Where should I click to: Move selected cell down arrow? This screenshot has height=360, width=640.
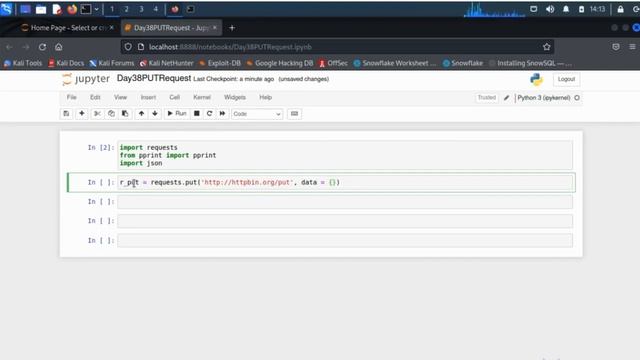(155, 113)
